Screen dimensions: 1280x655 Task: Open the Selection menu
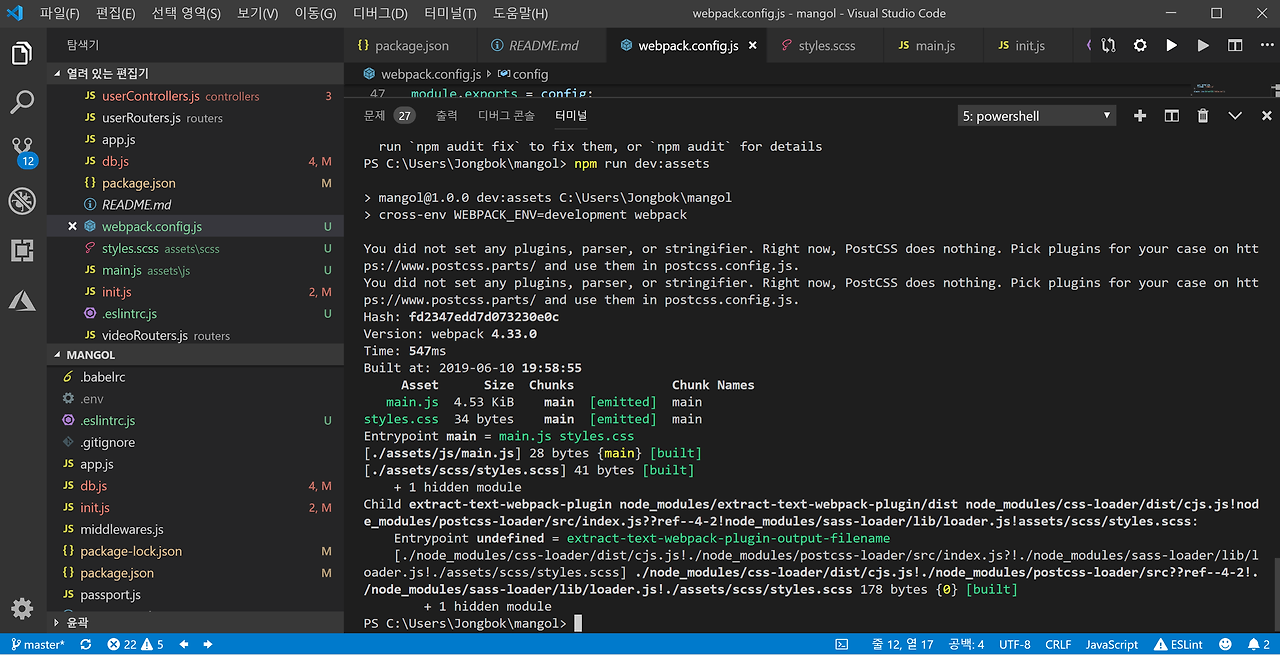186,14
